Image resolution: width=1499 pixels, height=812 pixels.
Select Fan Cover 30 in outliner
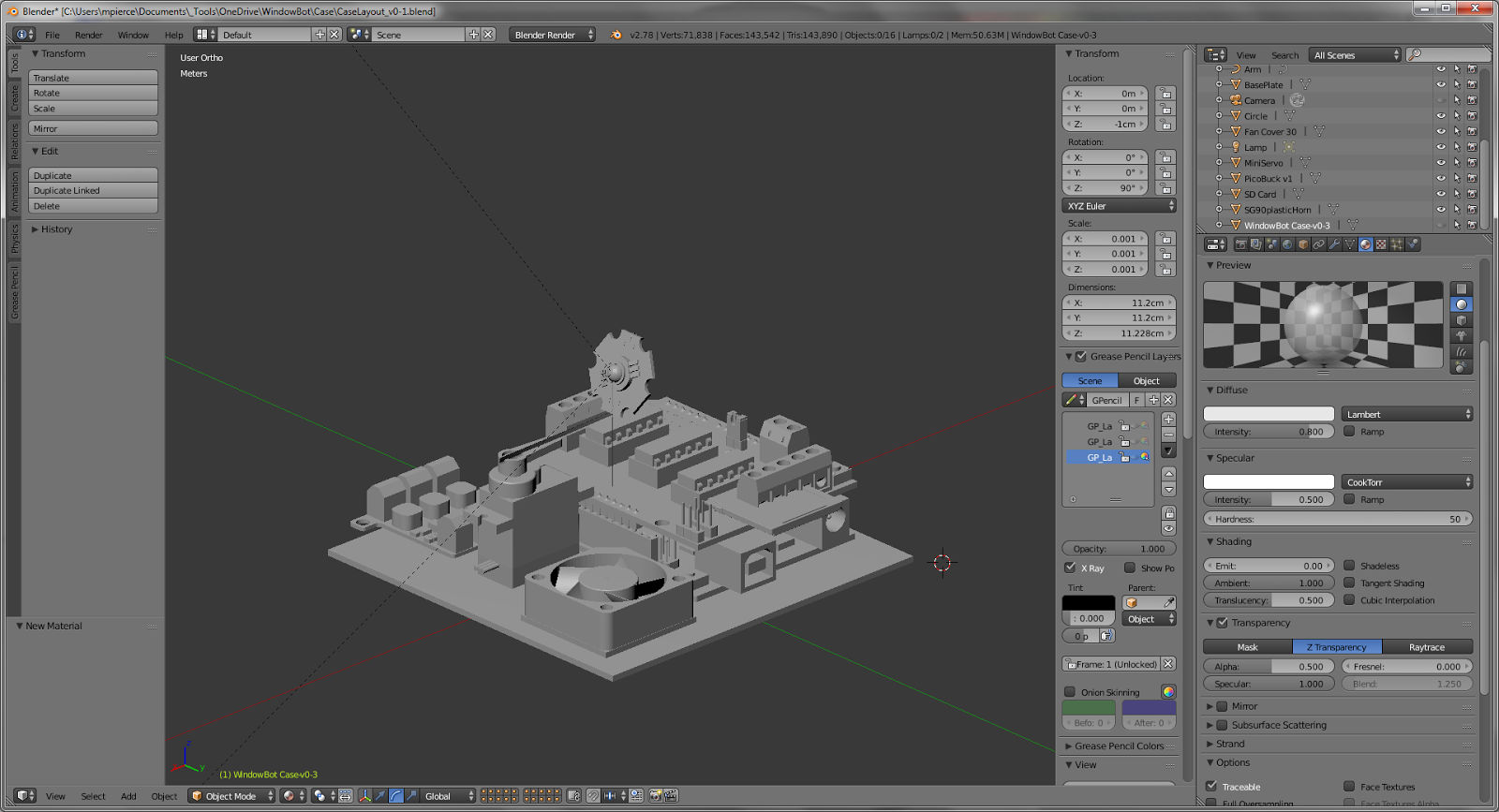[x=1270, y=132]
